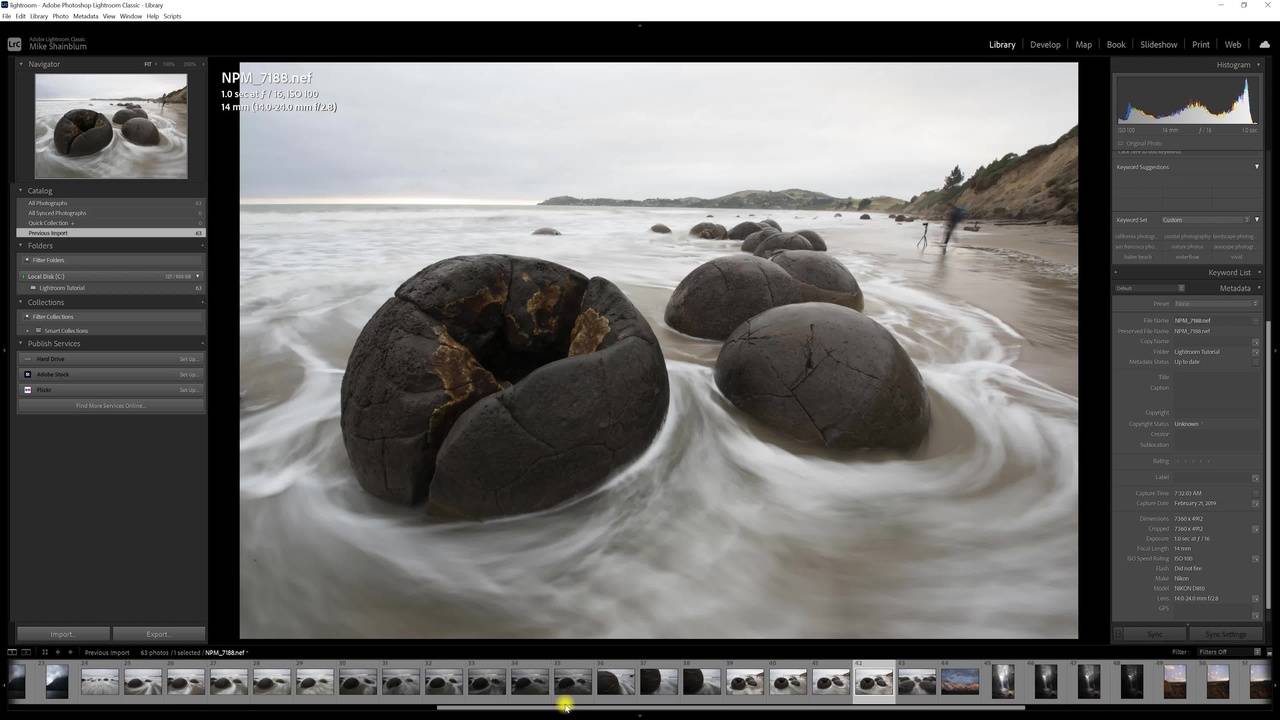Toggle the Original Photo checkbox under histogram
1280x720 pixels.
point(1121,143)
